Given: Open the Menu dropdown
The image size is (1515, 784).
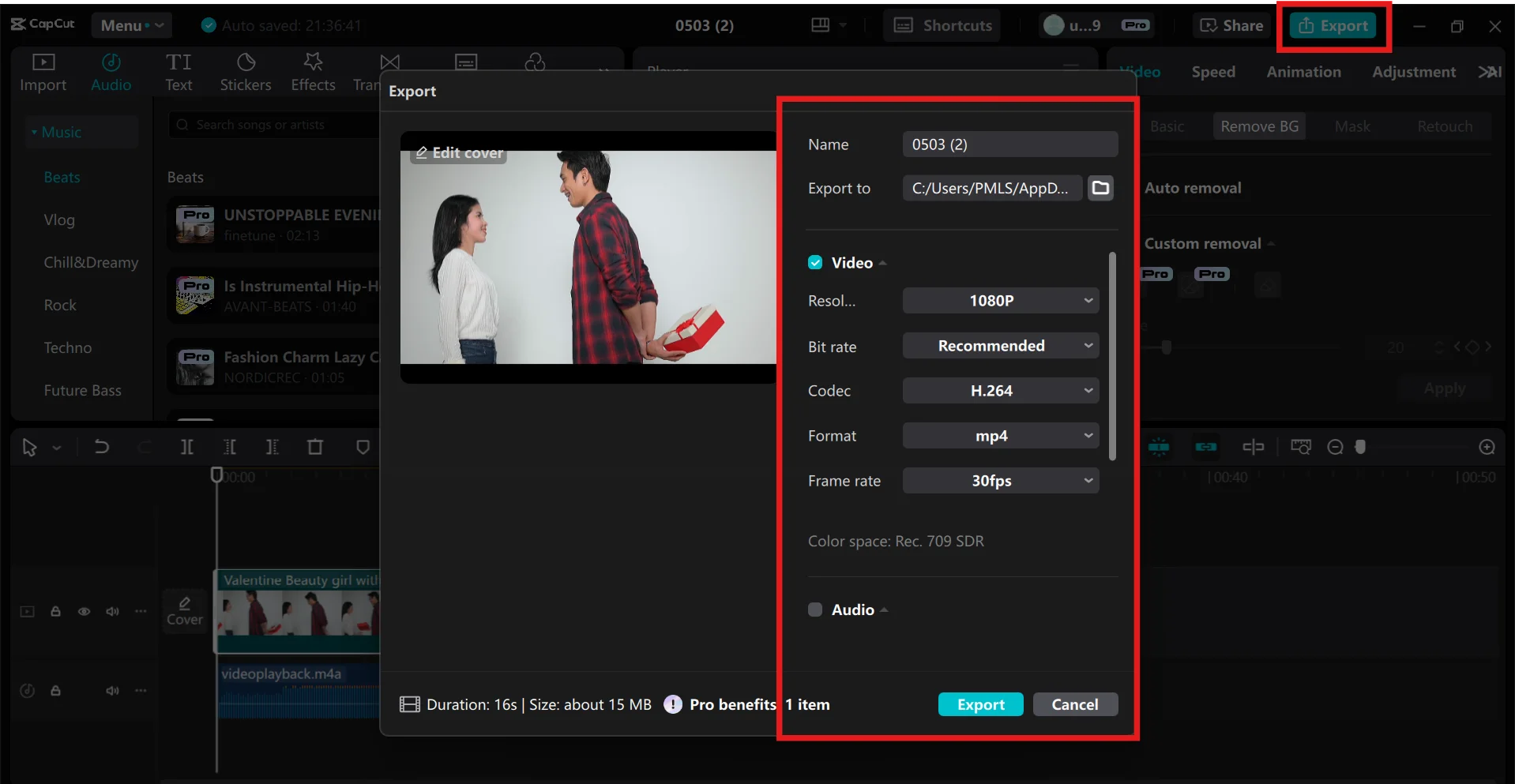Looking at the screenshot, I should [x=131, y=25].
